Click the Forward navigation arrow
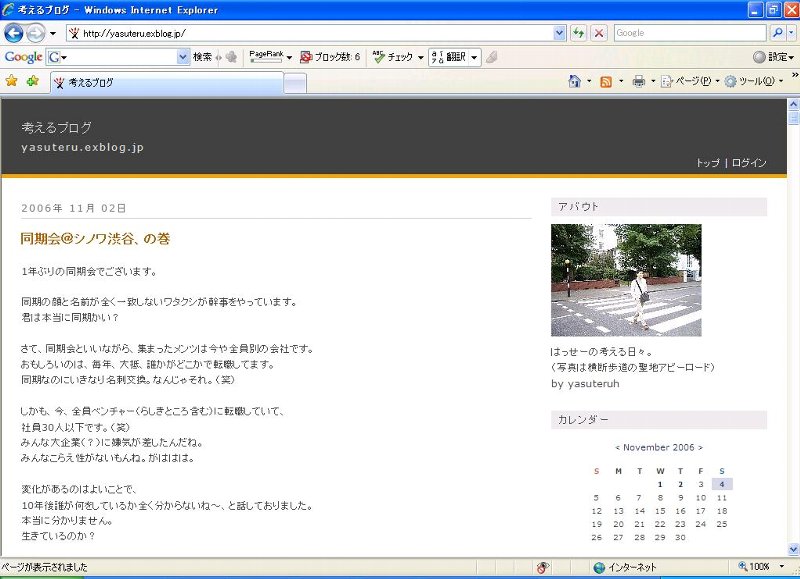Image resolution: width=800 pixels, height=579 pixels. (35, 34)
